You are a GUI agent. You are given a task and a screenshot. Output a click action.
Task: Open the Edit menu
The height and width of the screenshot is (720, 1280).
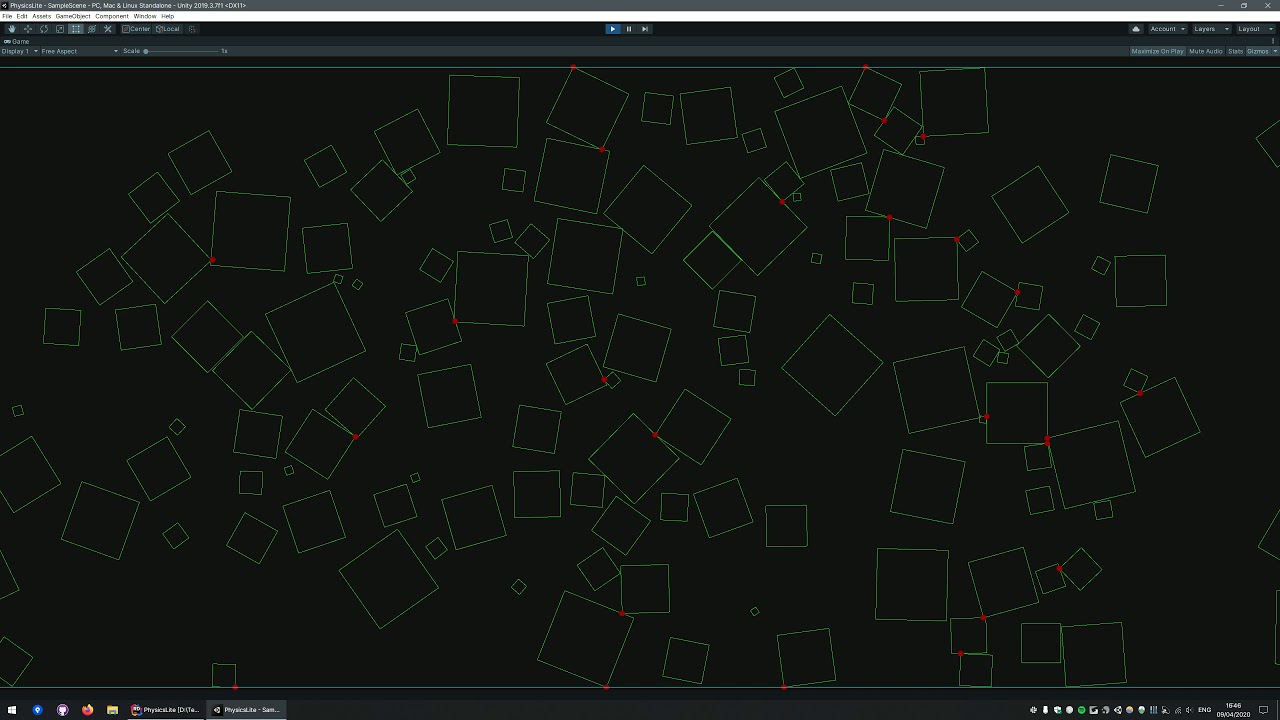tap(22, 16)
